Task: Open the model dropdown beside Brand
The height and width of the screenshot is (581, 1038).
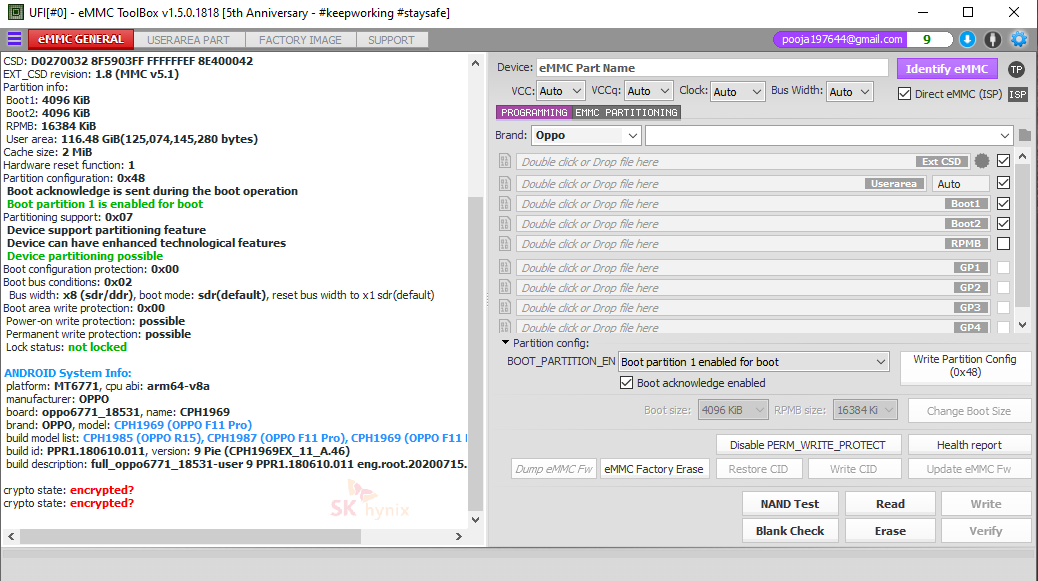Action: pyautogui.click(x=829, y=135)
